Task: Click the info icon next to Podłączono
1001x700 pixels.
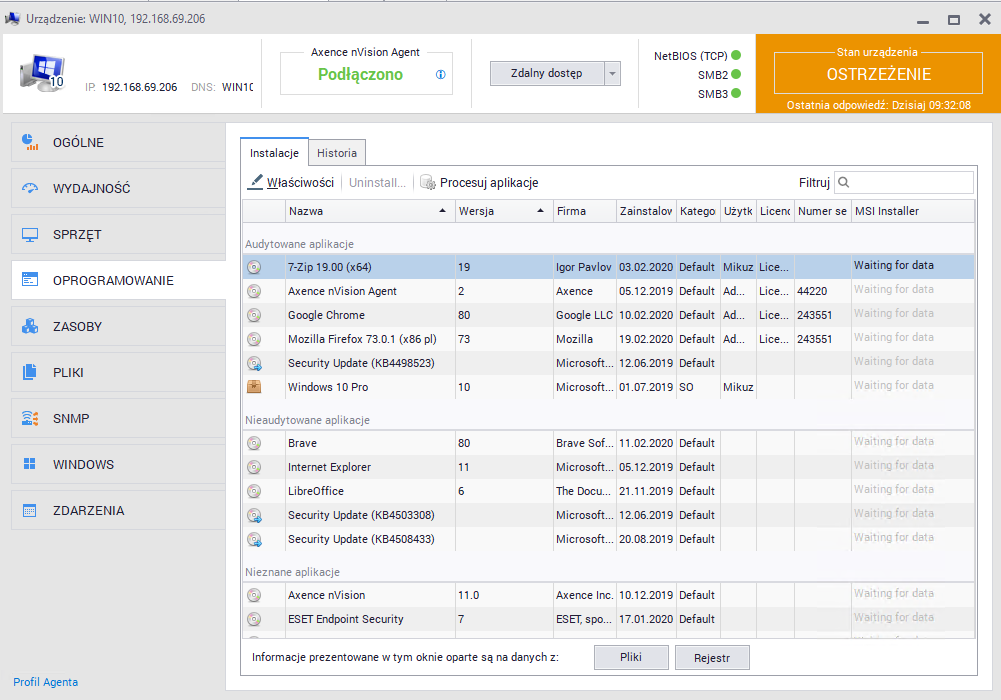Action: (441, 75)
